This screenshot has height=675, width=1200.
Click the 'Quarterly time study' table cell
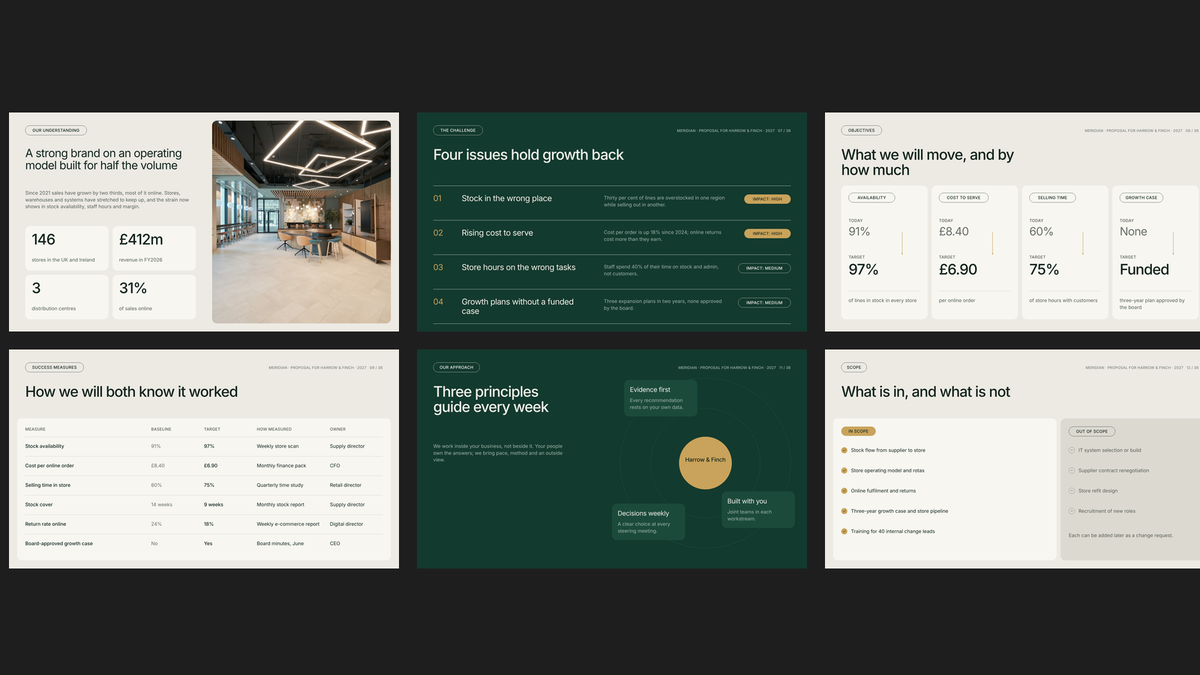pos(281,485)
